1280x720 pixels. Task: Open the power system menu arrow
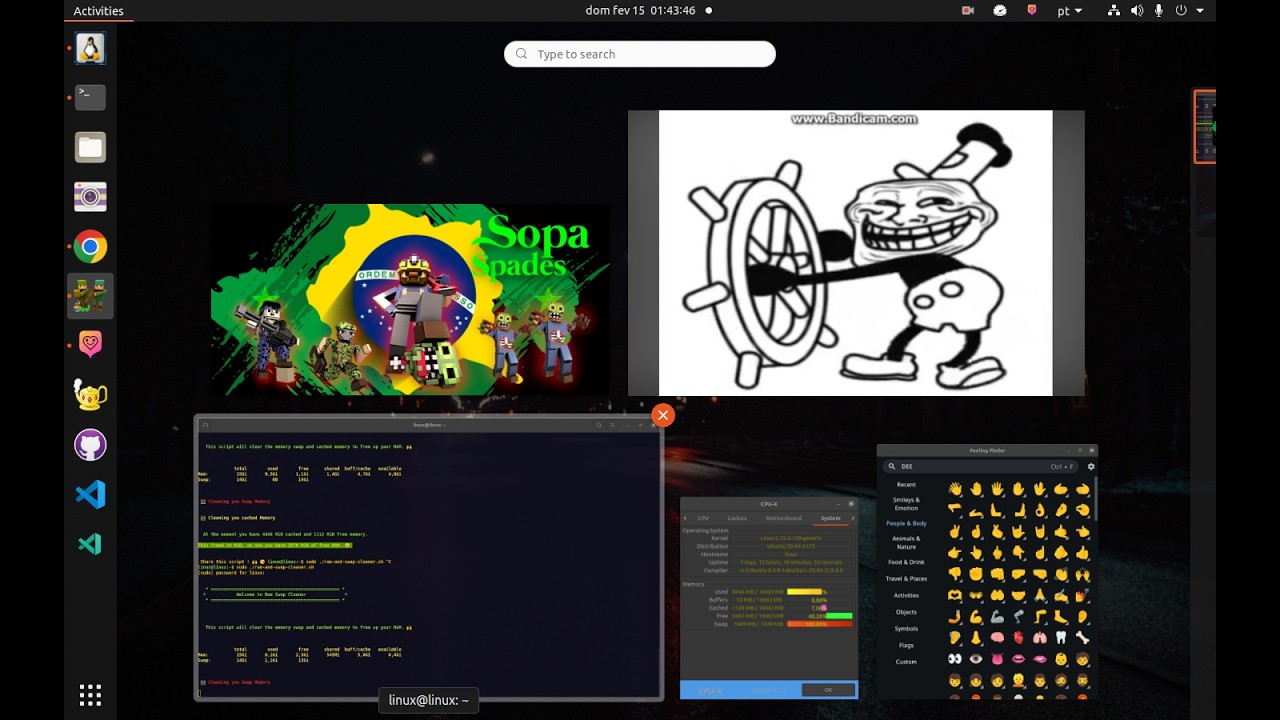(1200, 11)
